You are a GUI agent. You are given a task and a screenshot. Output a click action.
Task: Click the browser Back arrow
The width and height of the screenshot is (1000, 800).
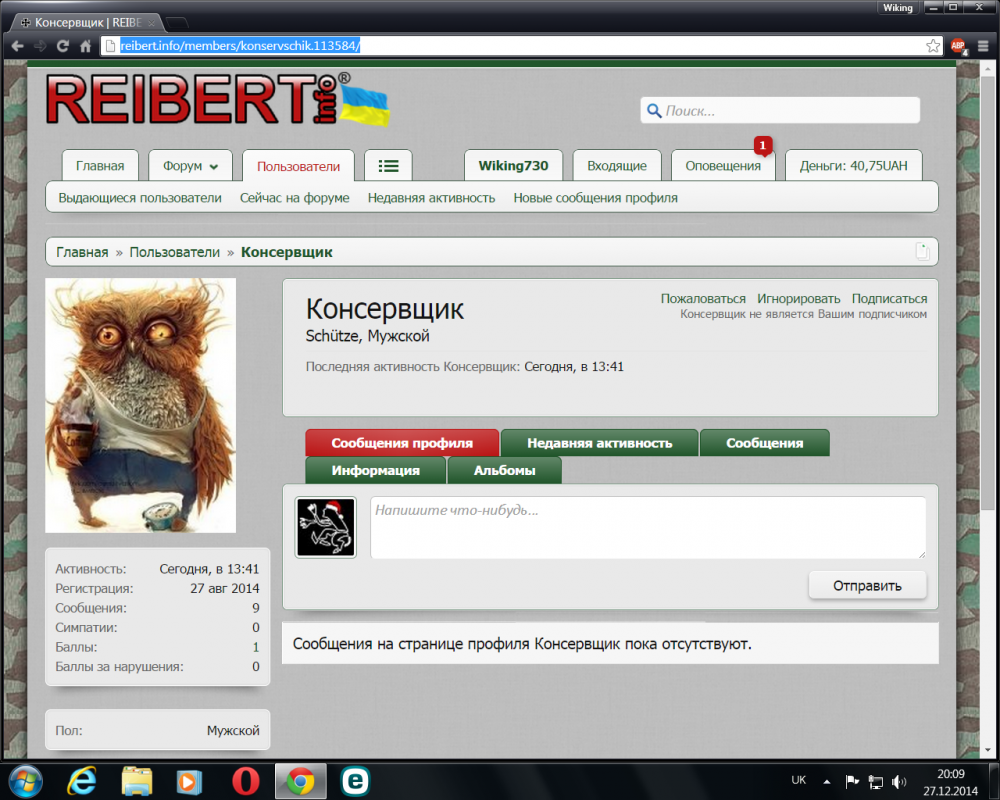point(18,46)
